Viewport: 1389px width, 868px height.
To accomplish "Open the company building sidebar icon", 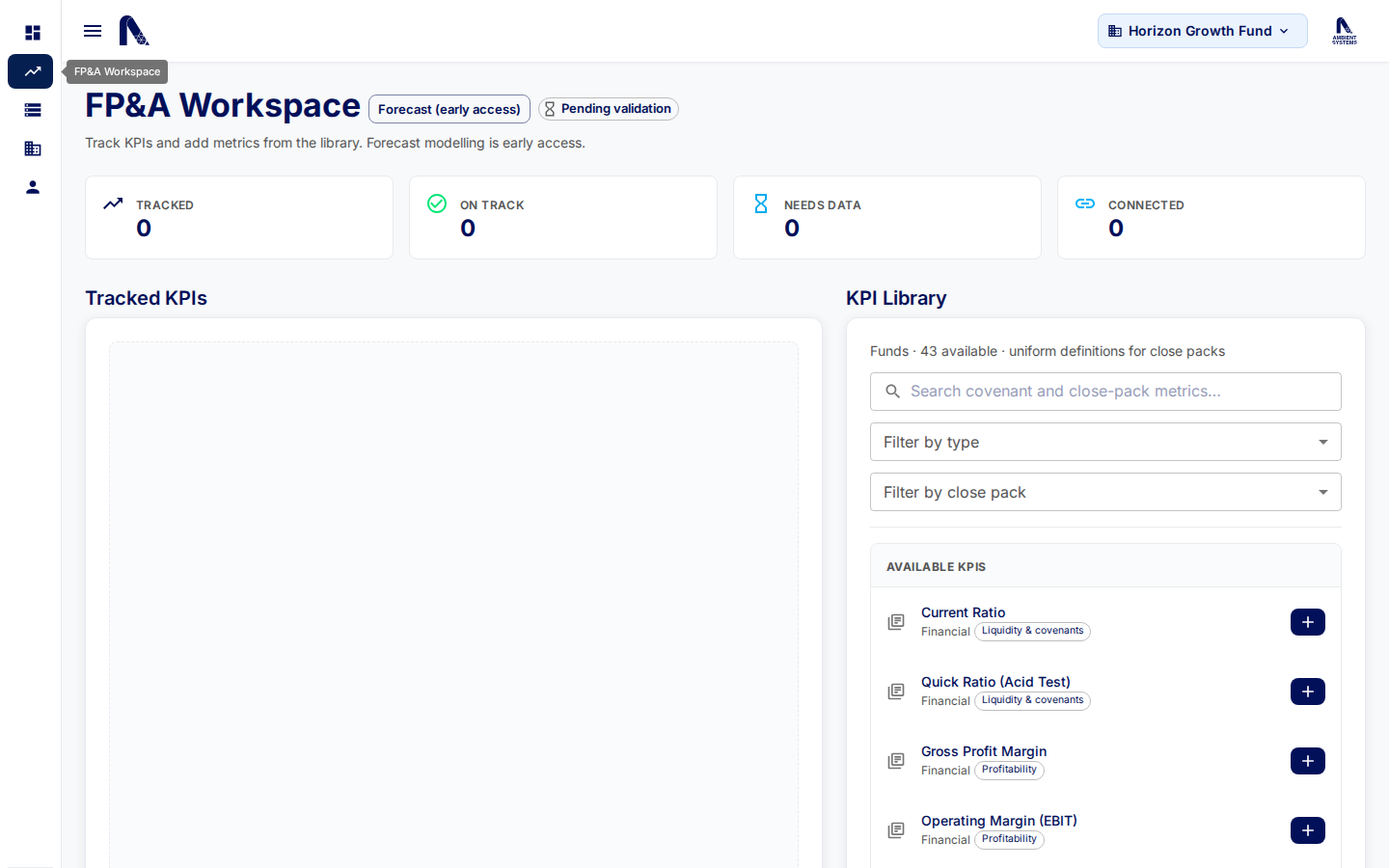I will pos(33,149).
